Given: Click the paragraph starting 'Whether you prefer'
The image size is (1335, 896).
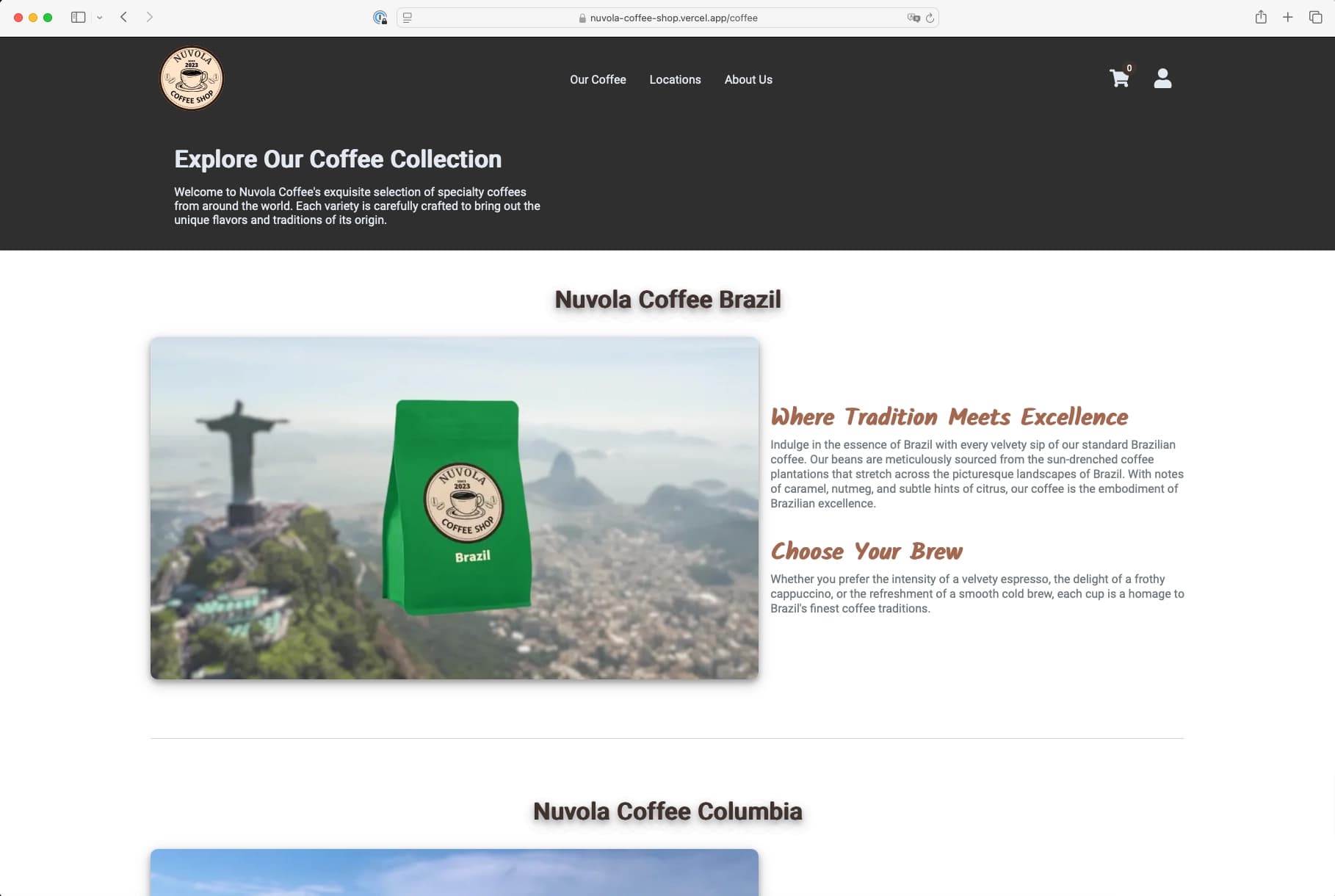Looking at the screenshot, I should (x=977, y=593).
